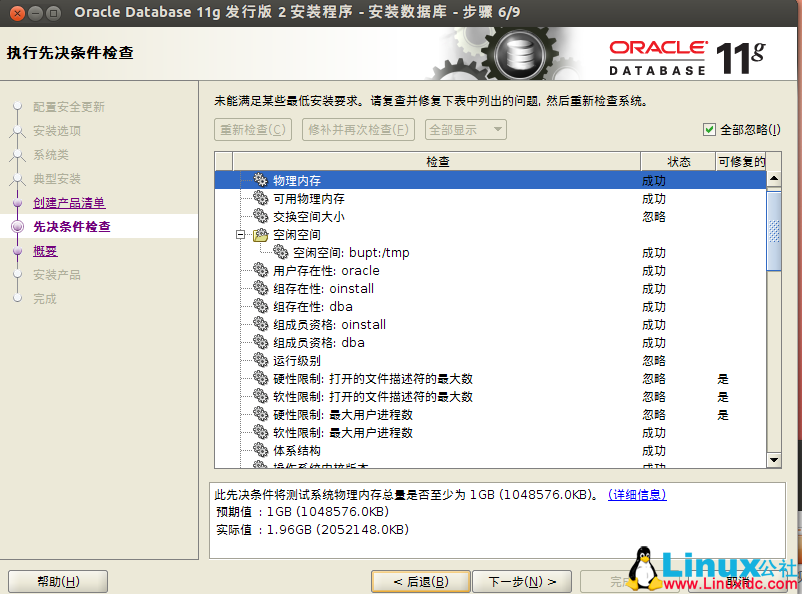Click 配置安全更新 step in sidebar
The image size is (802, 594).
(69, 107)
